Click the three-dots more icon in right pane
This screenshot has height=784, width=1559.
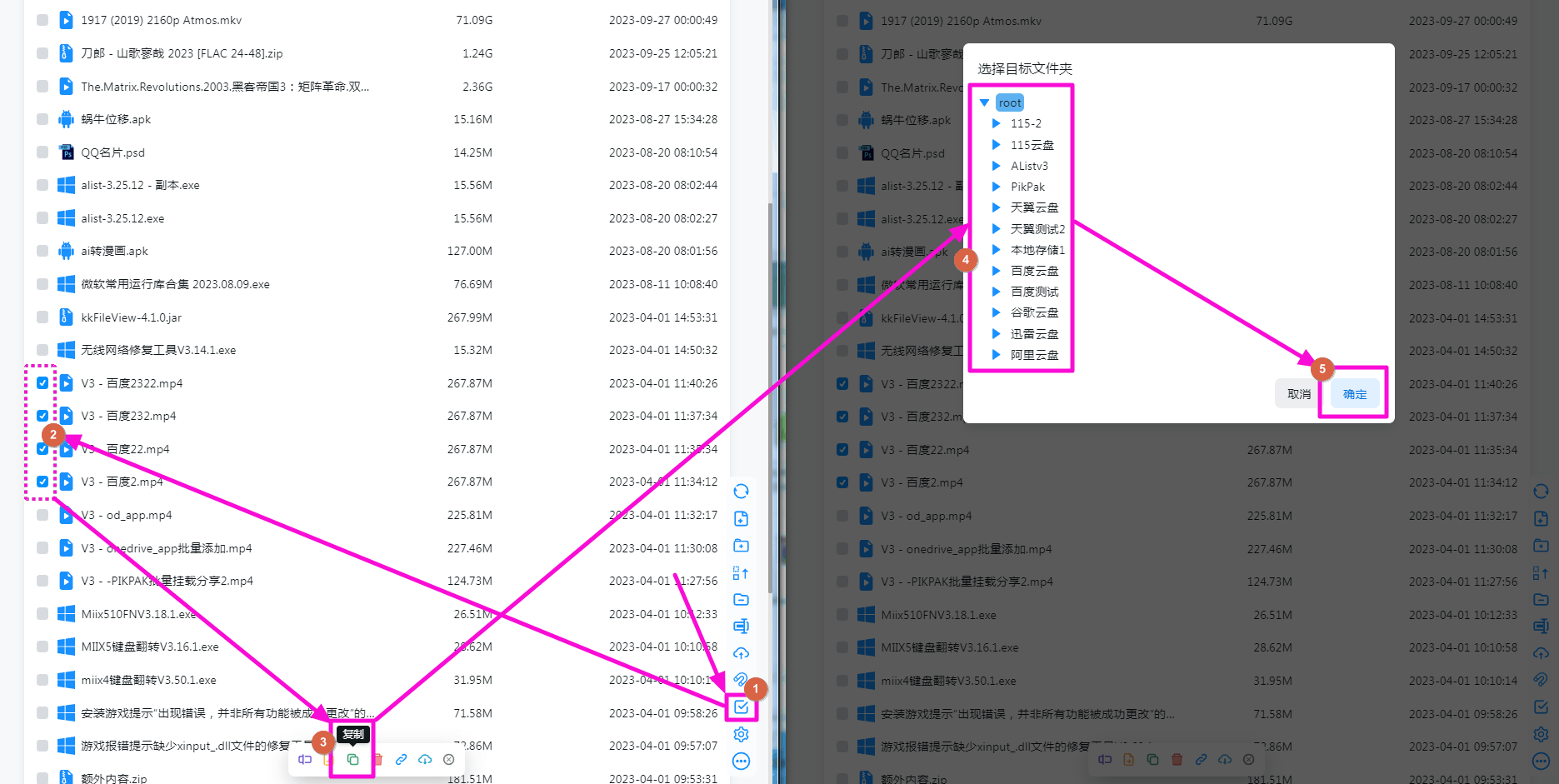point(1541,761)
